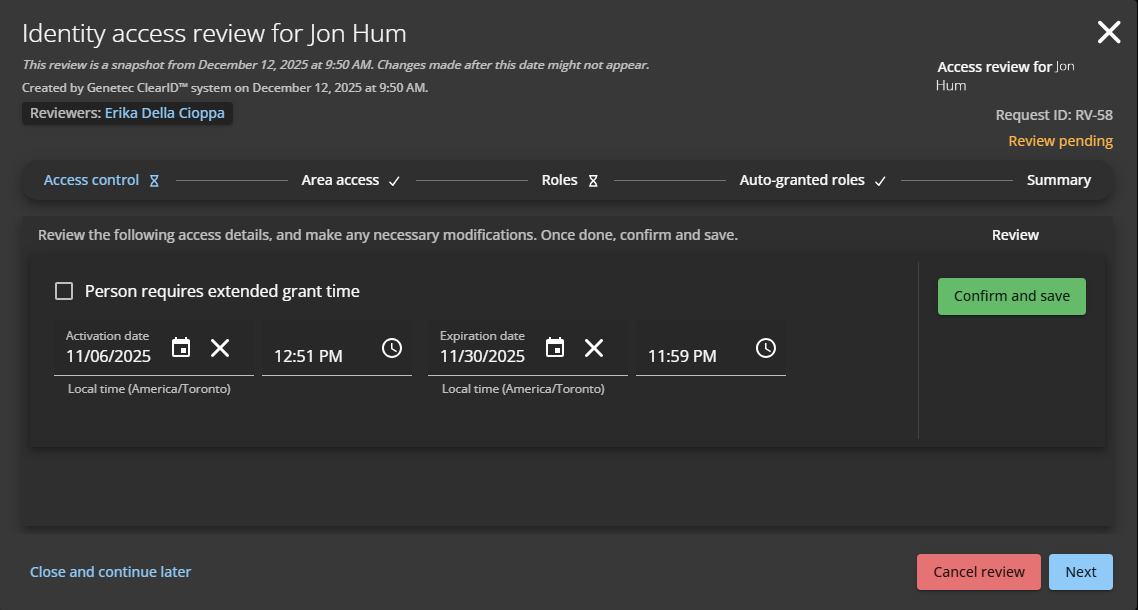Open the Activation date calendar picker
Screen dimensions: 1138x610
pyautogui.click(x=181, y=348)
